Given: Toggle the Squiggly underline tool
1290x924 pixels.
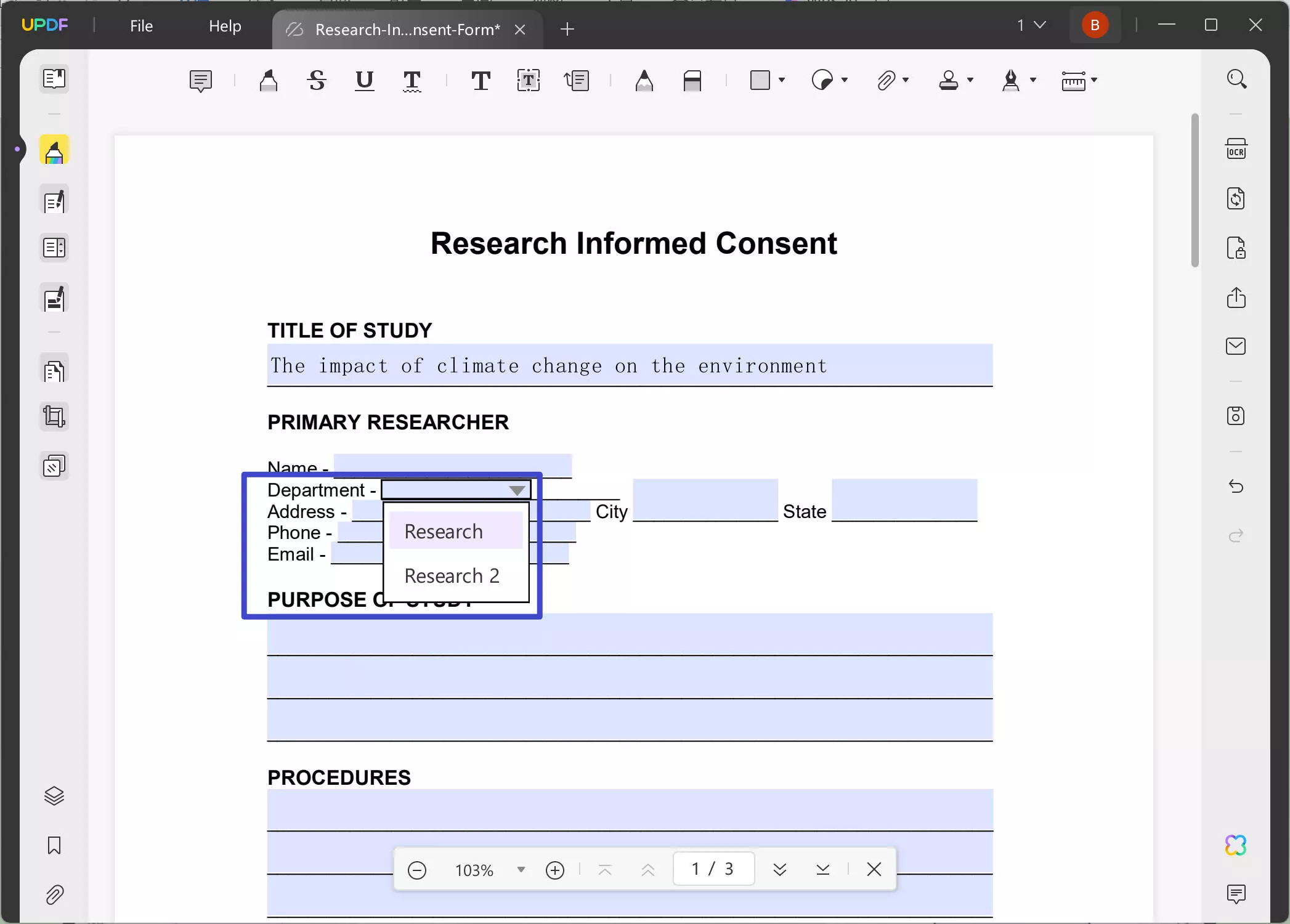Looking at the screenshot, I should point(413,80).
